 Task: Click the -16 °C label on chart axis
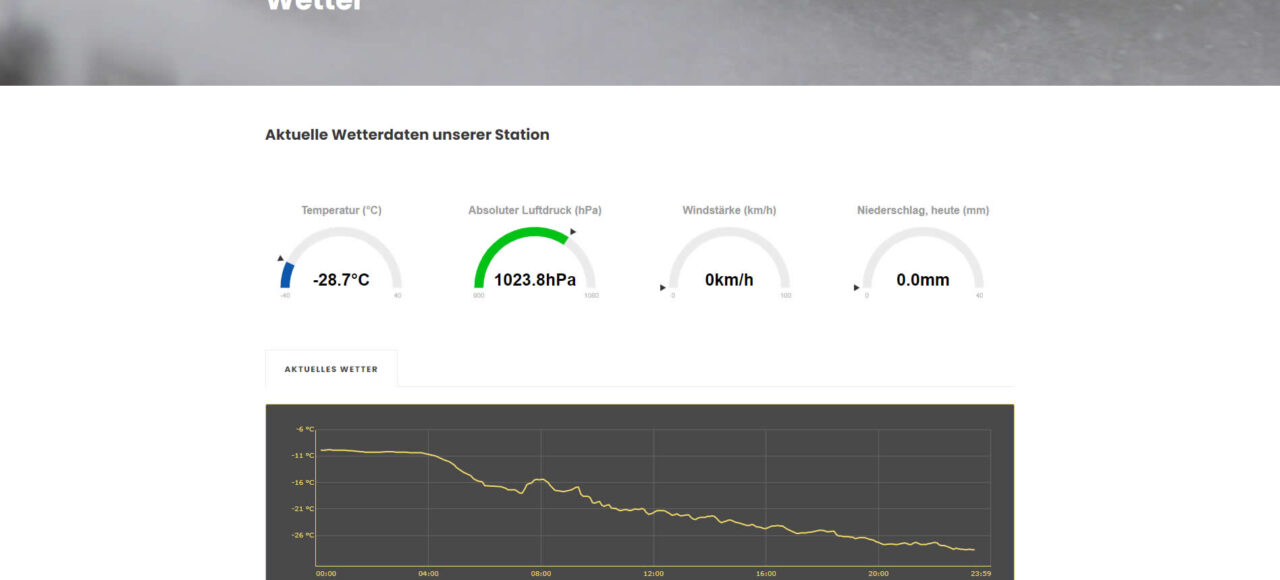click(x=305, y=482)
